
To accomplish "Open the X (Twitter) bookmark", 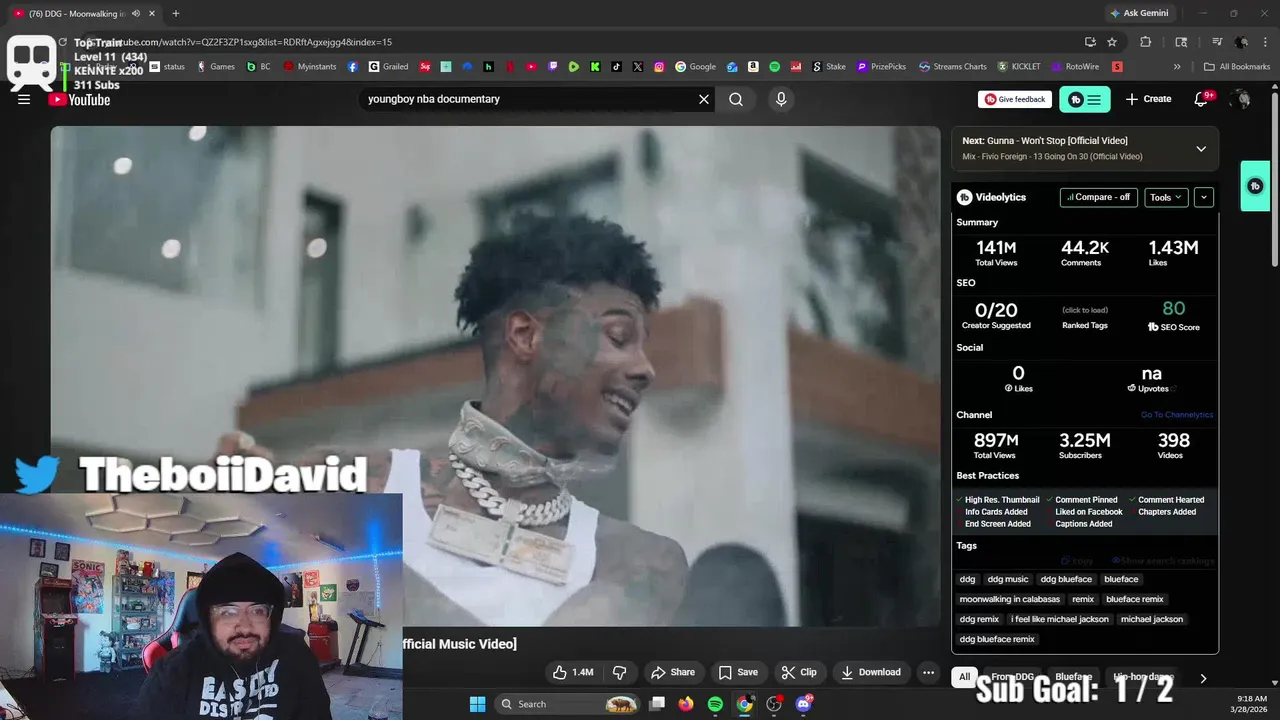I will click(x=638, y=67).
